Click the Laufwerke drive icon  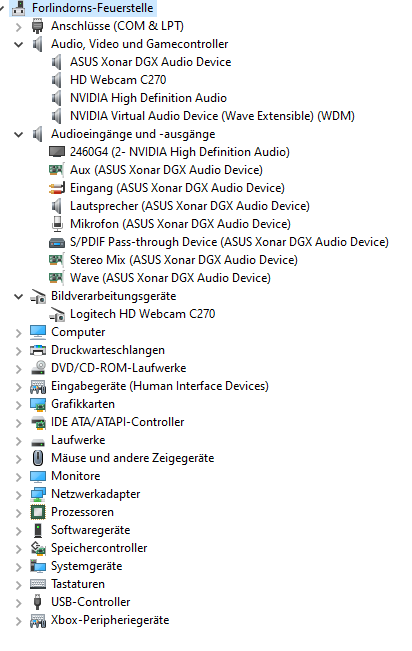coord(38,442)
